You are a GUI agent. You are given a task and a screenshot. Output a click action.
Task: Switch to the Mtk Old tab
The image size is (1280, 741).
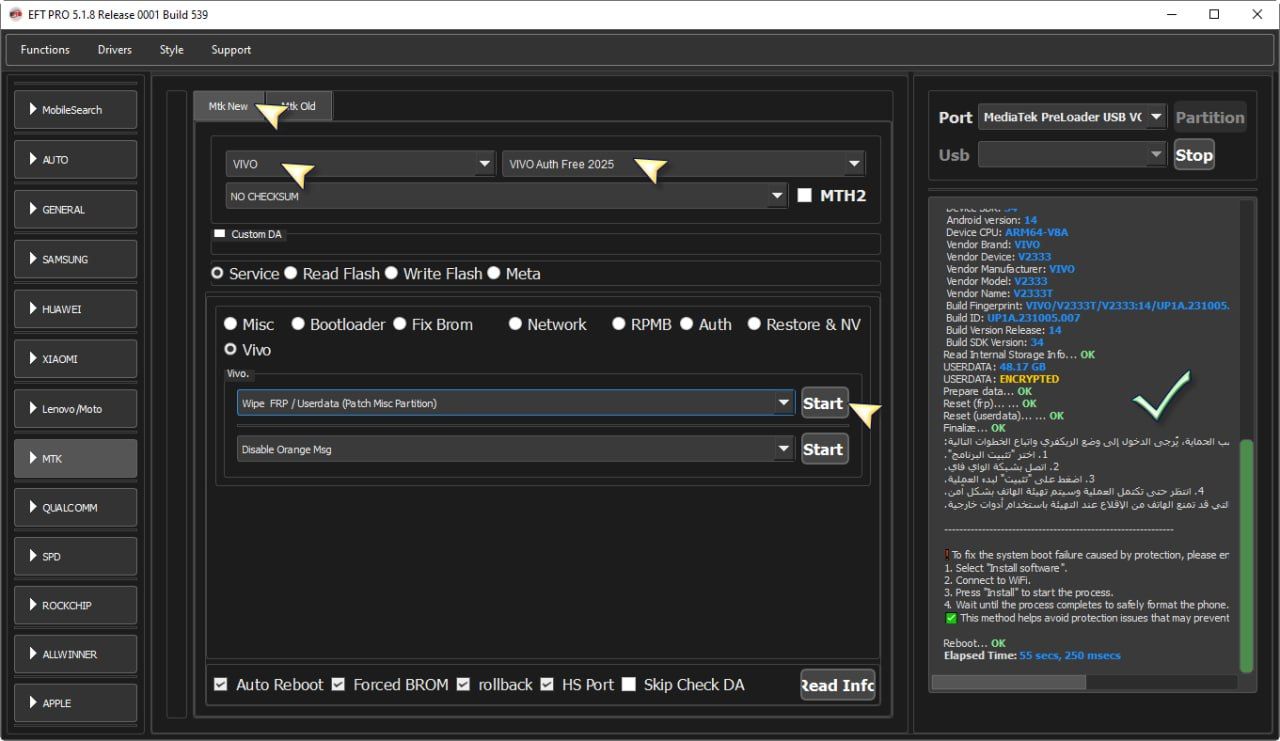[298, 106]
